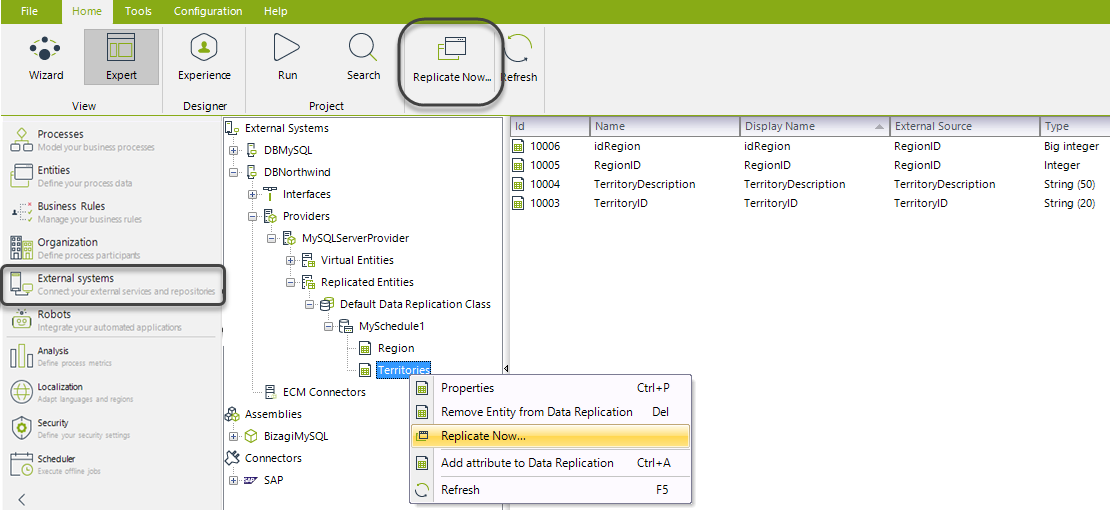The width and height of the screenshot is (1110, 510).
Task: Select the idRegion attribute row
Action: click(x=810, y=146)
